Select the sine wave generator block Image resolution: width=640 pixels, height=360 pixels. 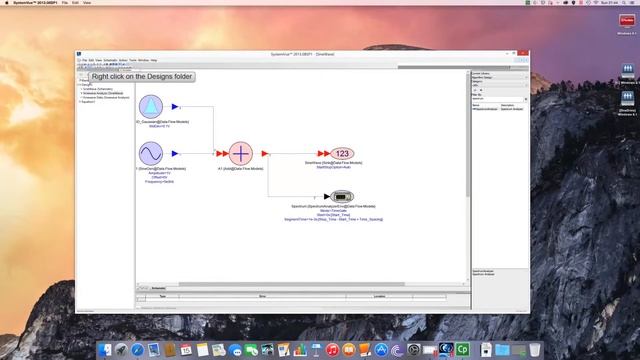[151, 153]
